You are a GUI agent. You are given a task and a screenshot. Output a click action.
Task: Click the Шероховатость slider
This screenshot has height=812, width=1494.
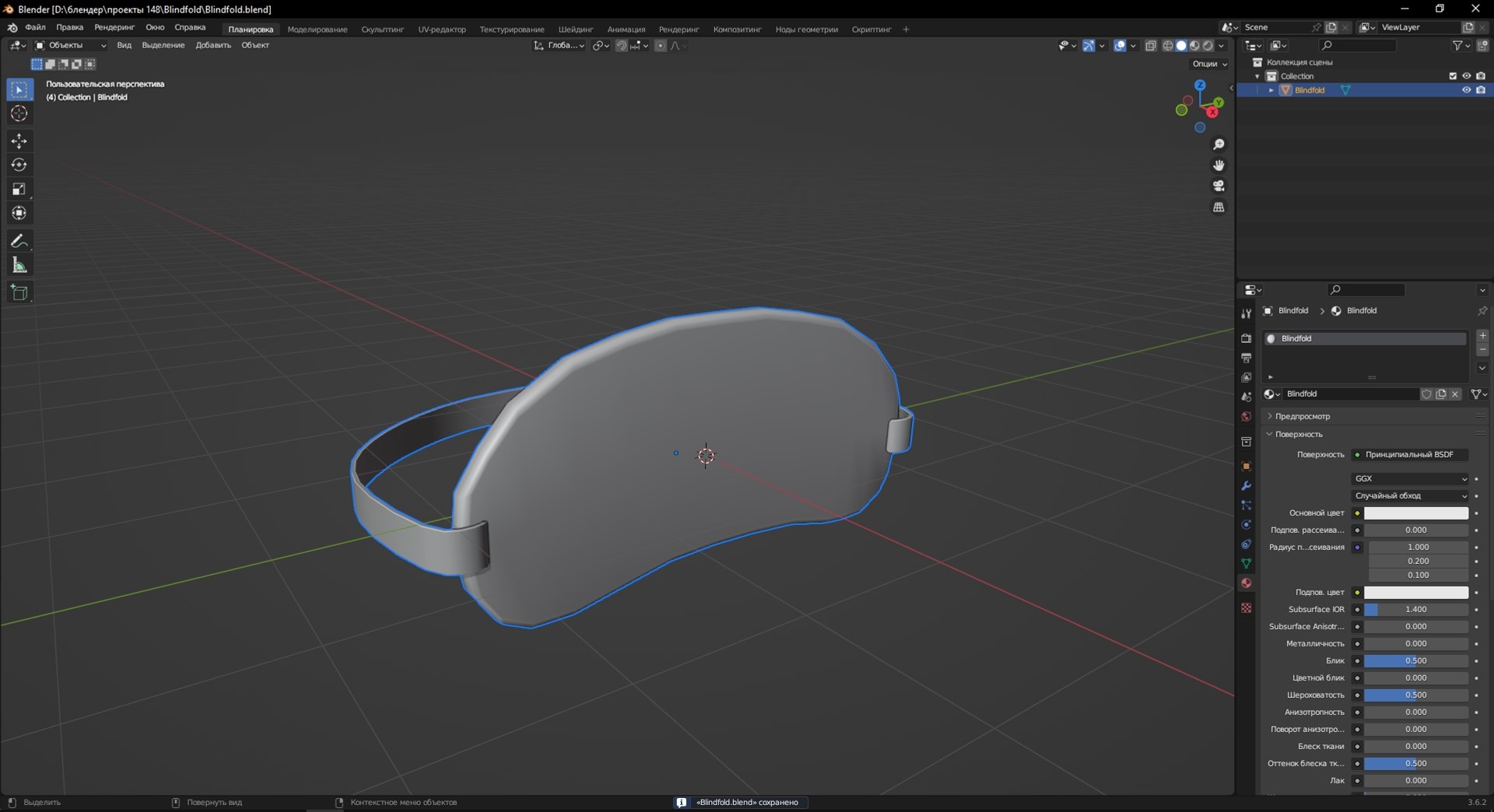point(1416,695)
